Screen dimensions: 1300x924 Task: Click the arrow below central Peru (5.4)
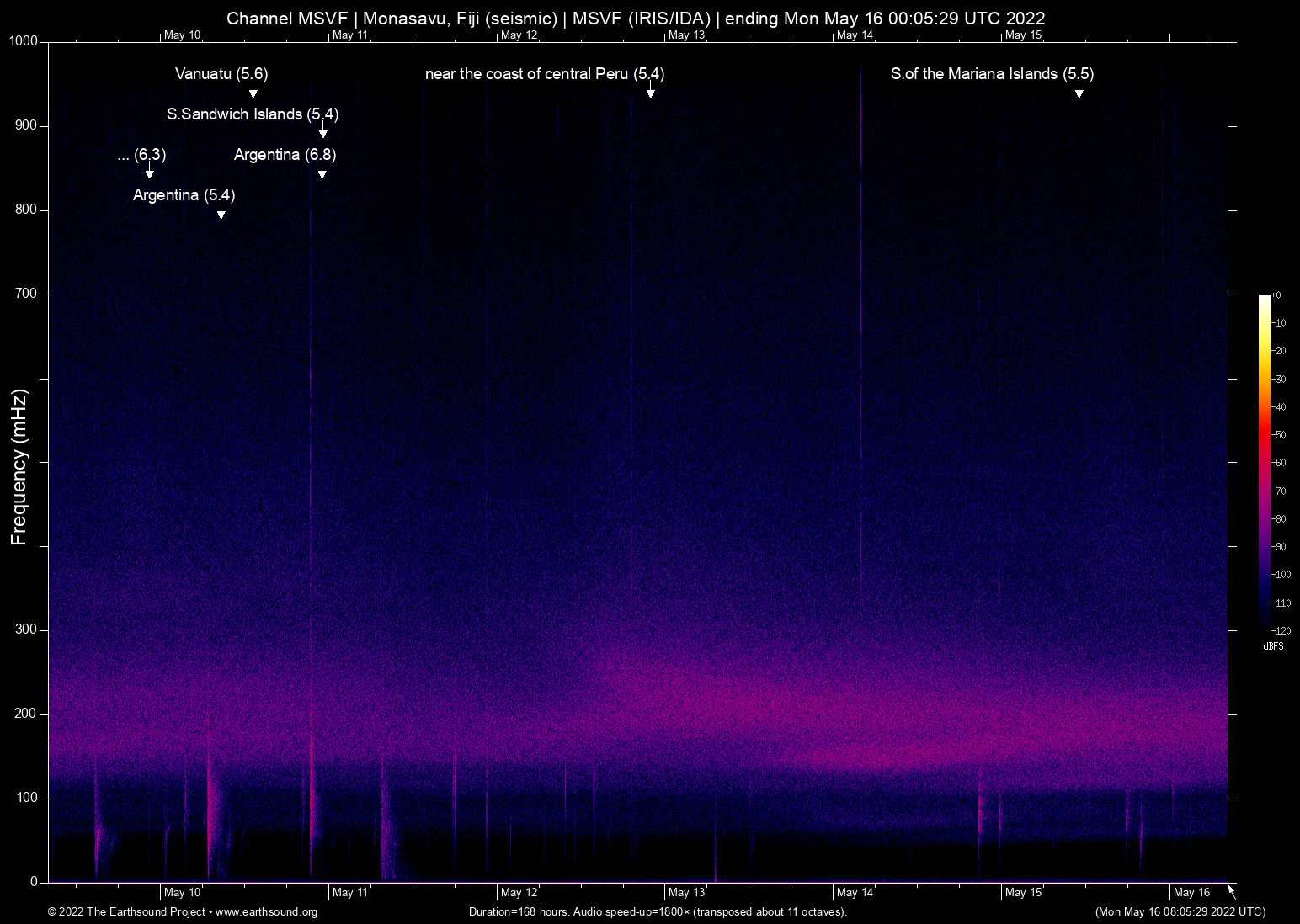pyautogui.click(x=650, y=91)
